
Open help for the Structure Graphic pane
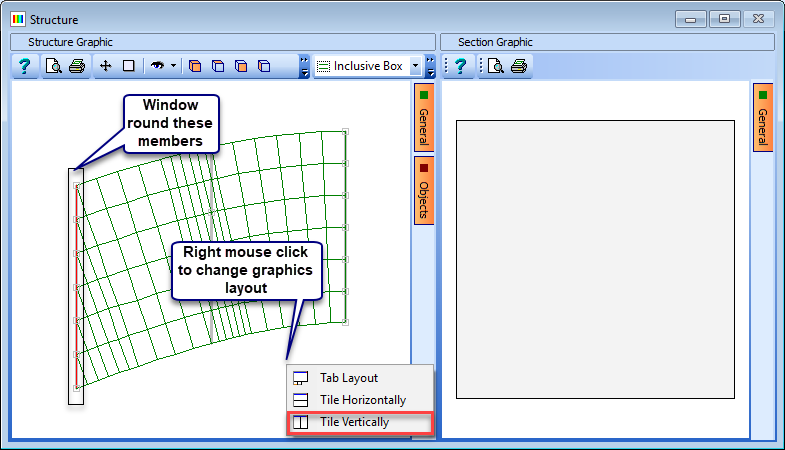(x=25, y=66)
